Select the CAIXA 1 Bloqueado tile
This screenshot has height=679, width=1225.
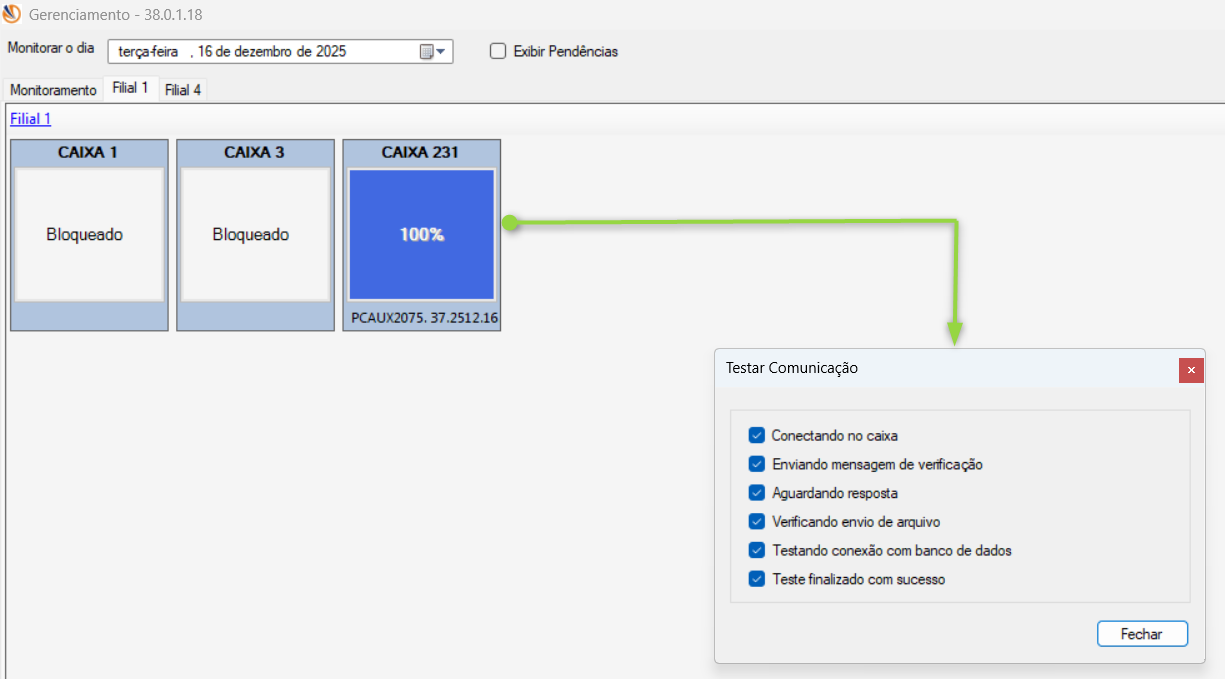[x=89, y=235]
